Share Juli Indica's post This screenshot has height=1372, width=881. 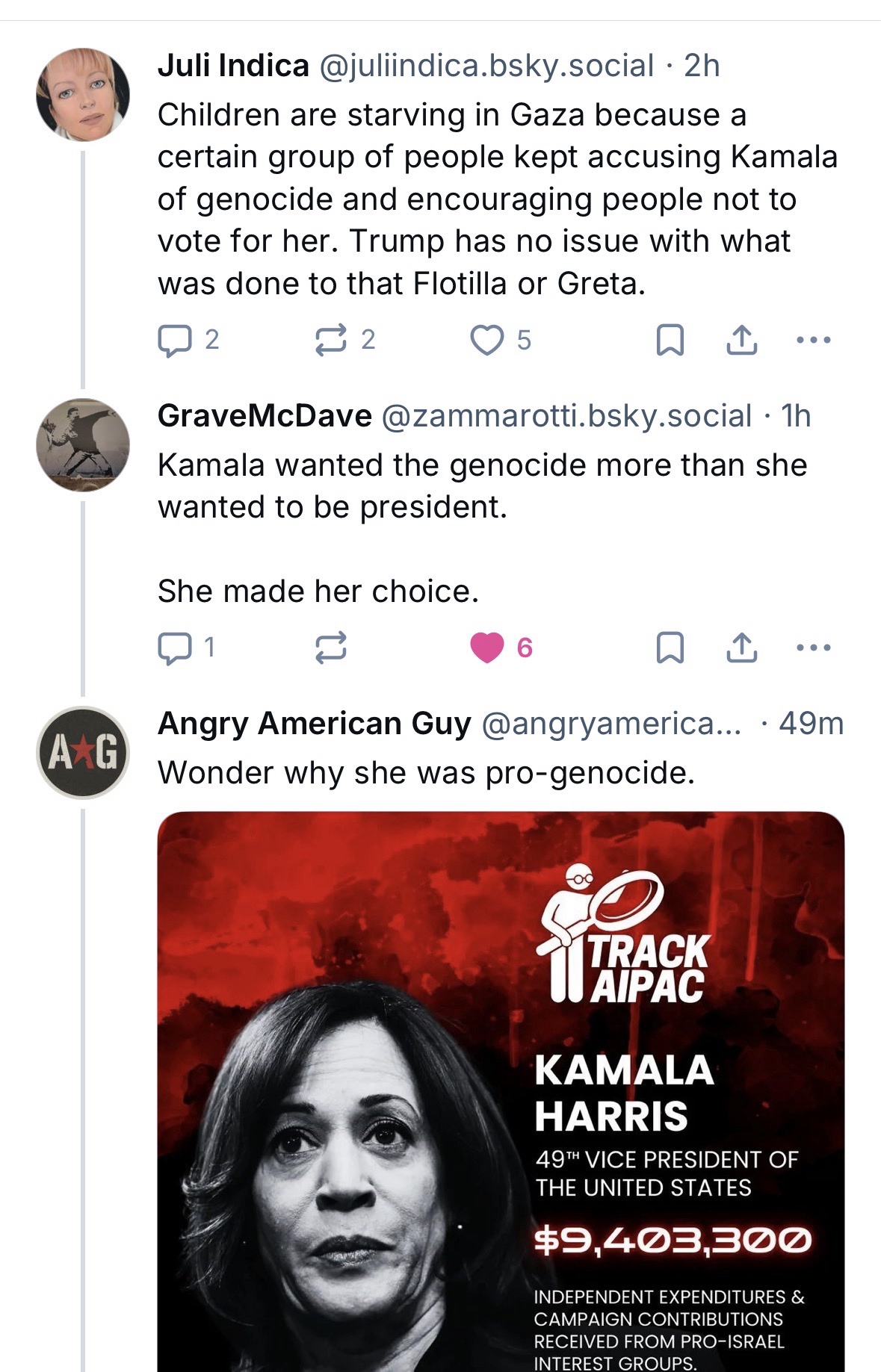coord(741,340)
